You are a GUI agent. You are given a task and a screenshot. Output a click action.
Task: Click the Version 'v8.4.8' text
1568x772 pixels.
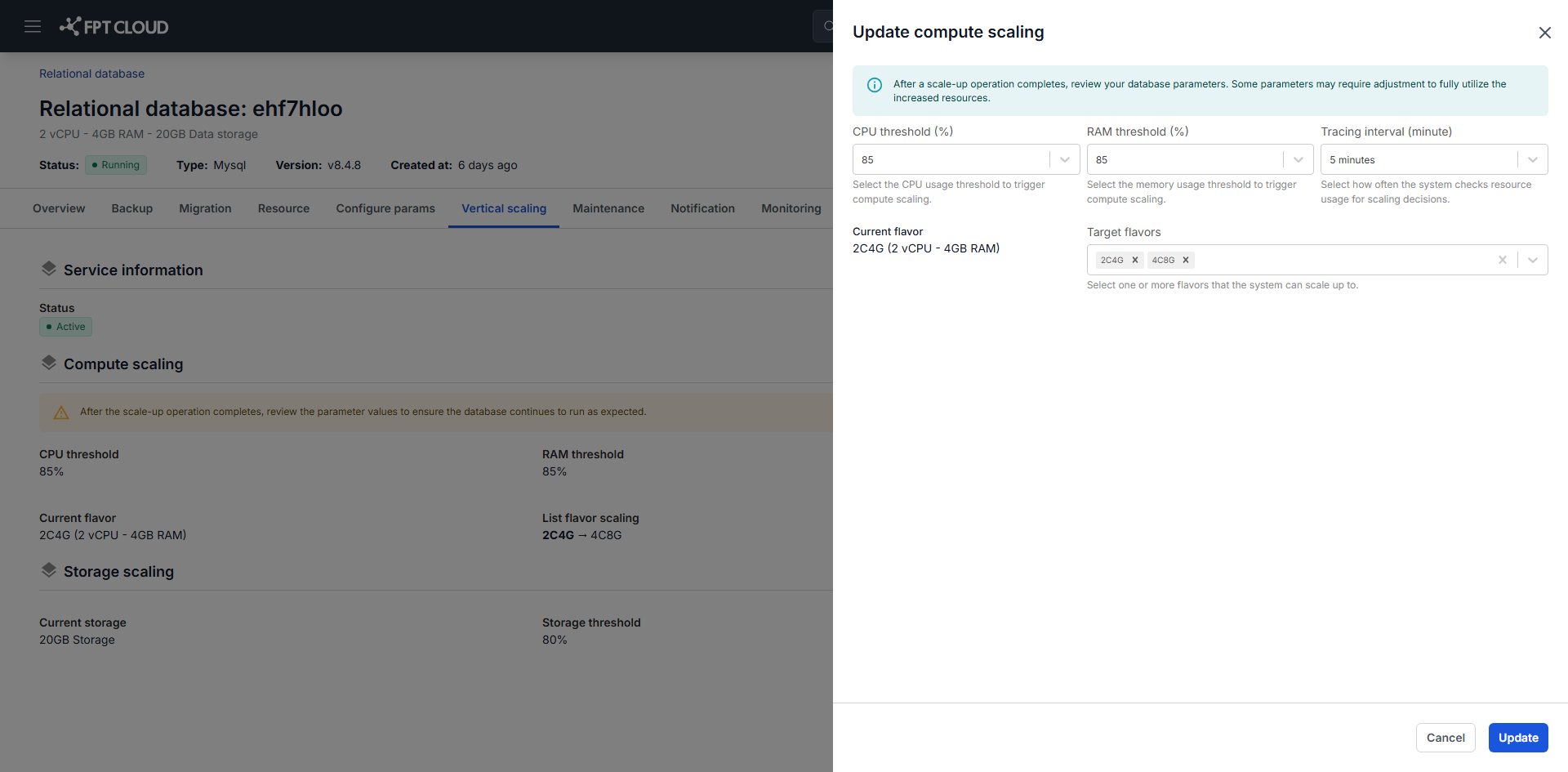tap(344, 165)
